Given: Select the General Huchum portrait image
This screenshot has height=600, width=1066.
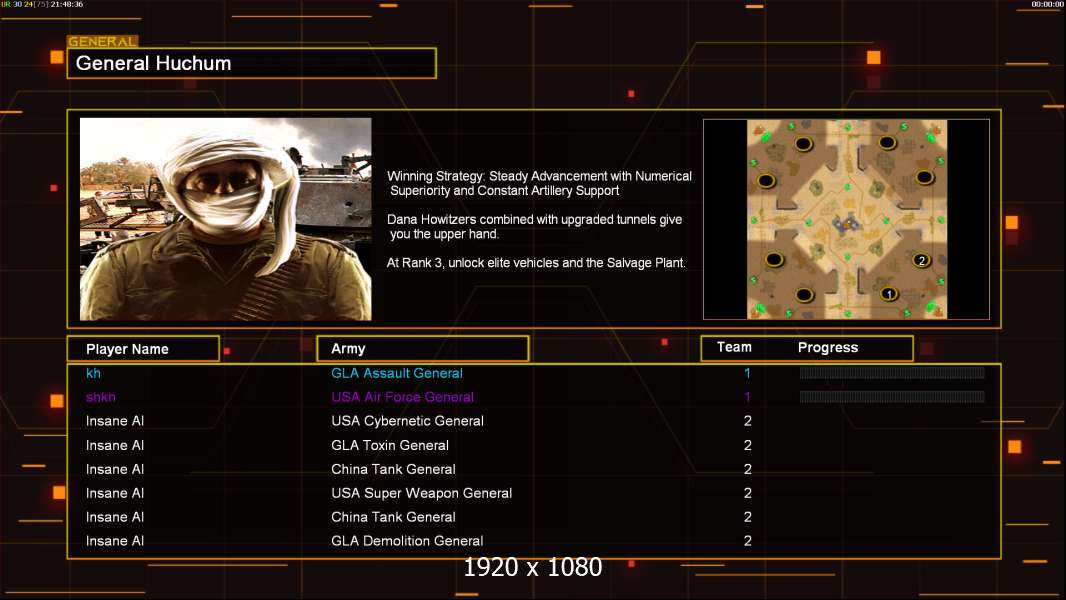Looking at the screenshot, I should 226,219.
